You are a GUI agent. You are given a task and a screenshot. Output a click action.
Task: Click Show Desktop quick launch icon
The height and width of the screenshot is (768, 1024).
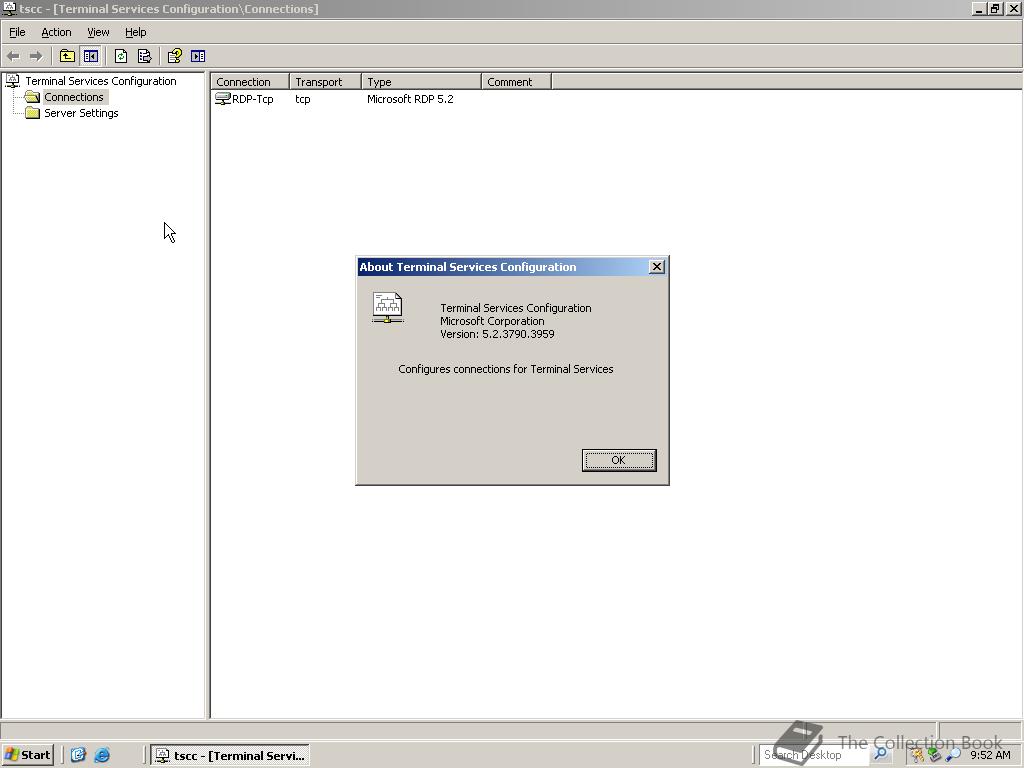78,755
